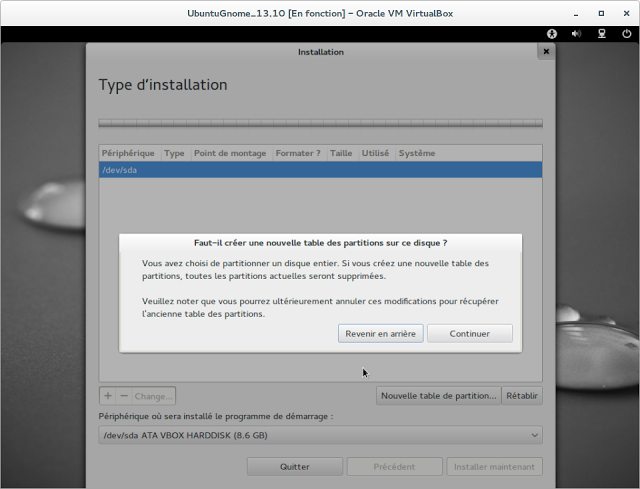Click the Type column header

pos(174,153)
